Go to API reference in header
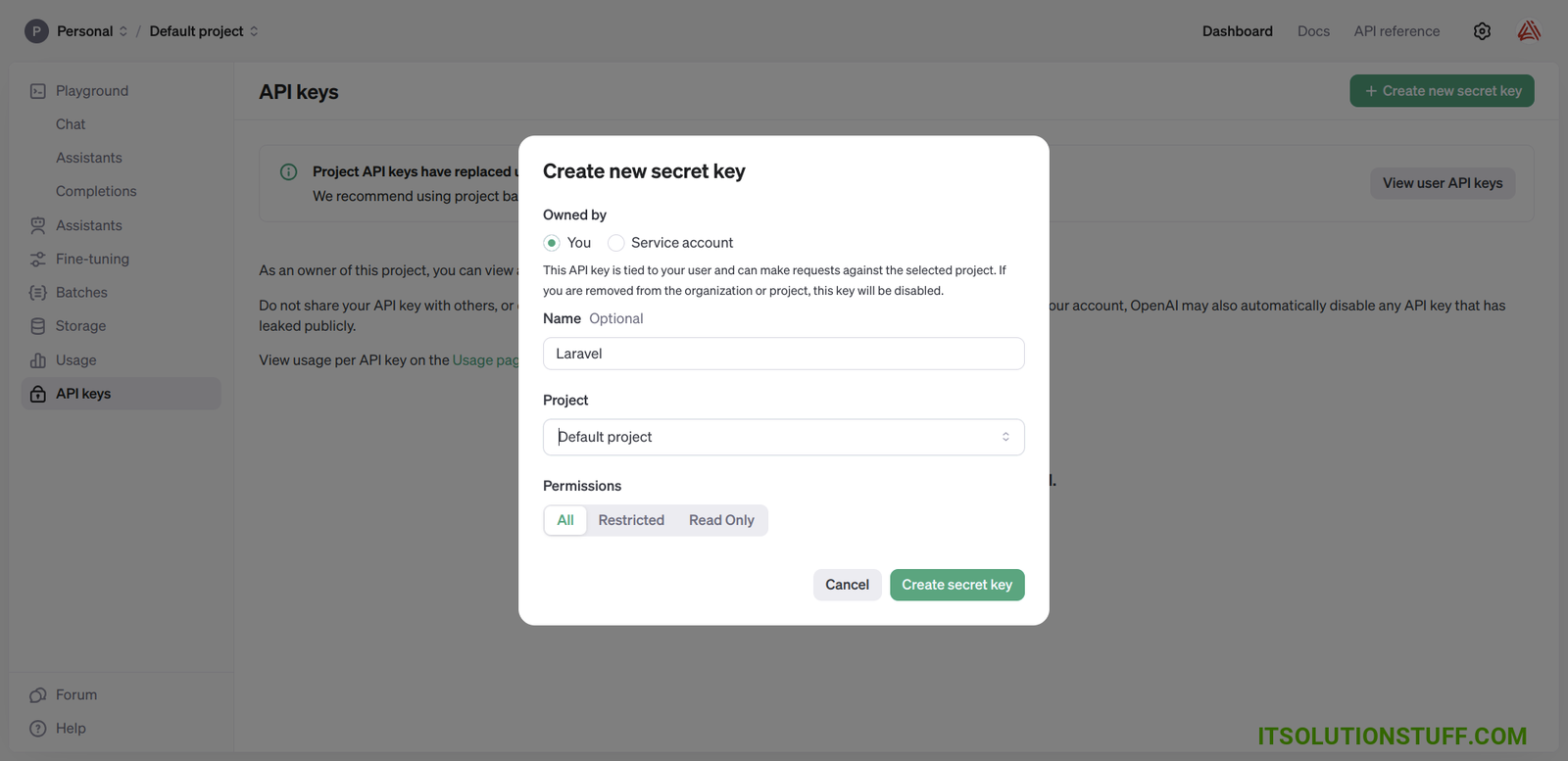Image resolution: width=1568 pixels, height=761 pixels. tap(1396, 31)
